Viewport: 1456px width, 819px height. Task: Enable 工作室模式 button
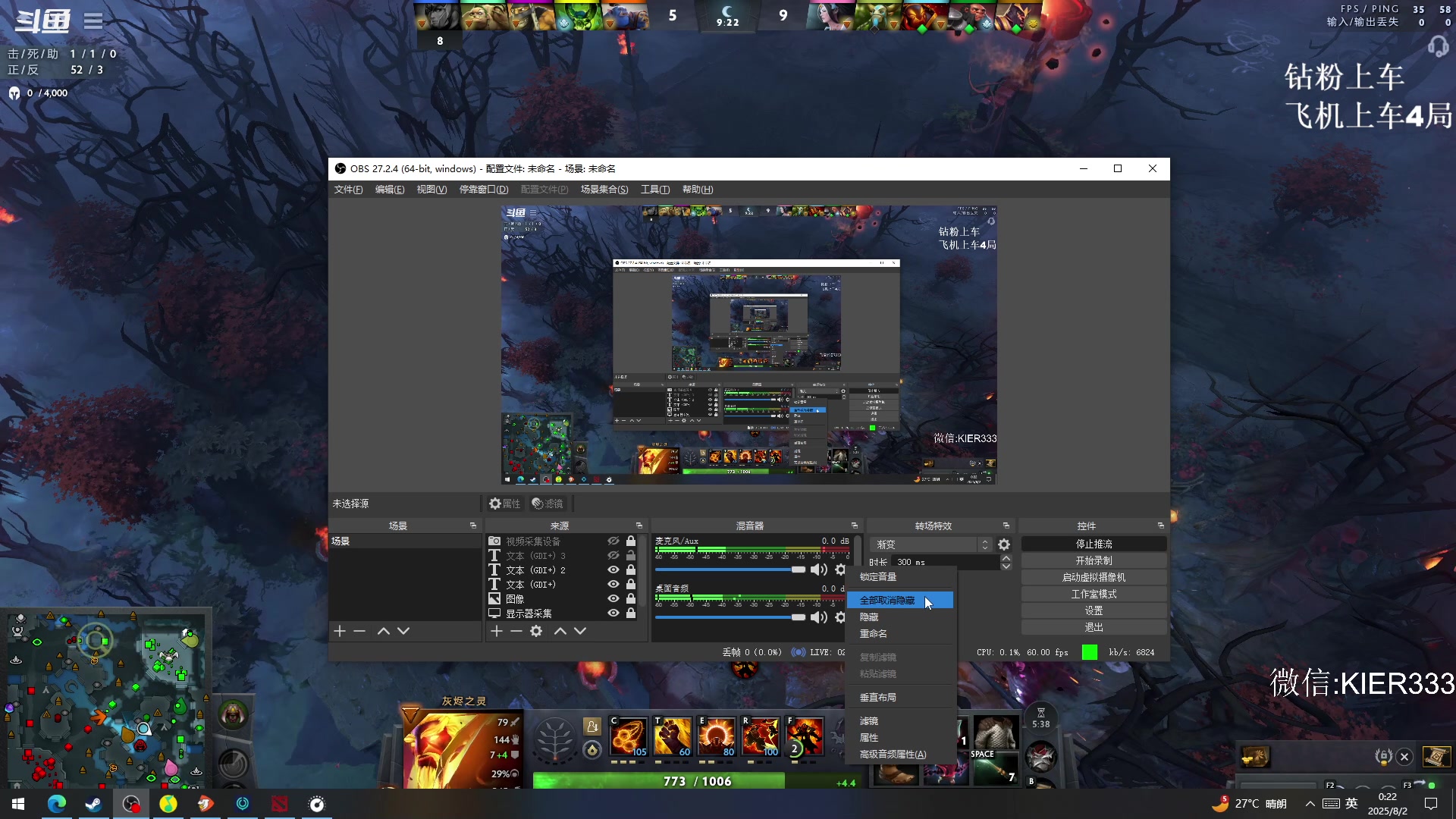point(1094,595)
